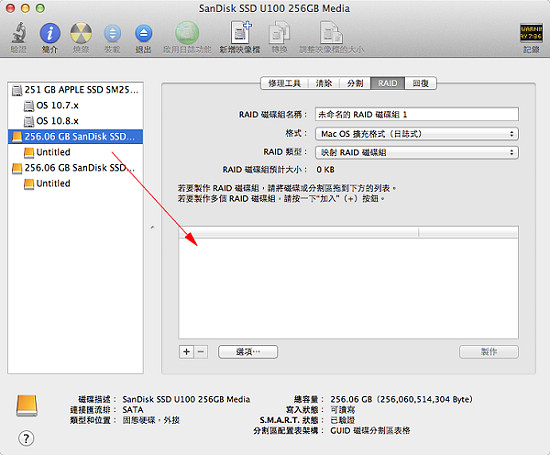Click the Create (製作) button
Image resolution: width=550 pixels, height=455 pixels.
(489, 352)
